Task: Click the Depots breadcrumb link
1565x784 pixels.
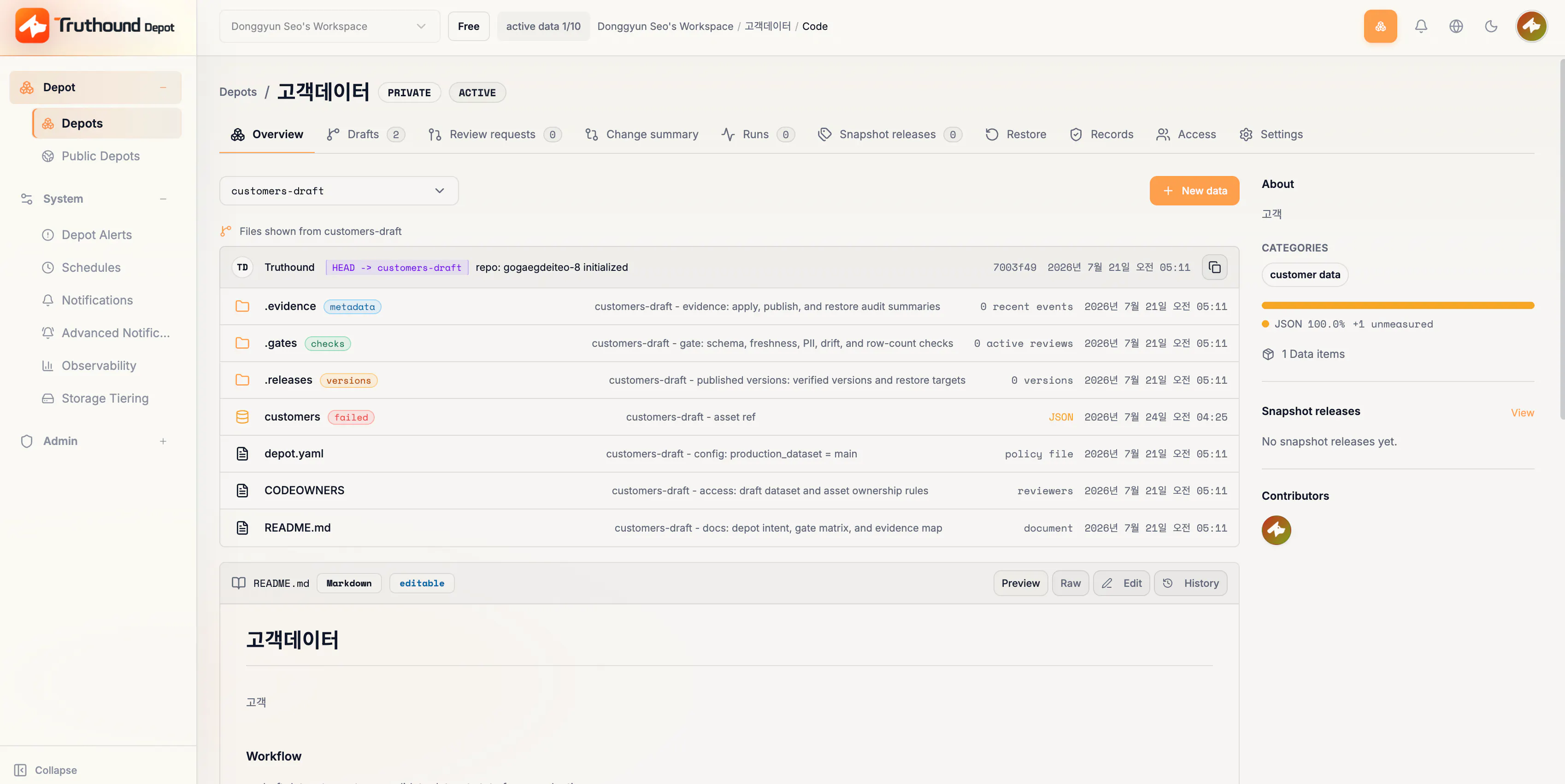Action: pyautogui.click(x=237, y=92)
